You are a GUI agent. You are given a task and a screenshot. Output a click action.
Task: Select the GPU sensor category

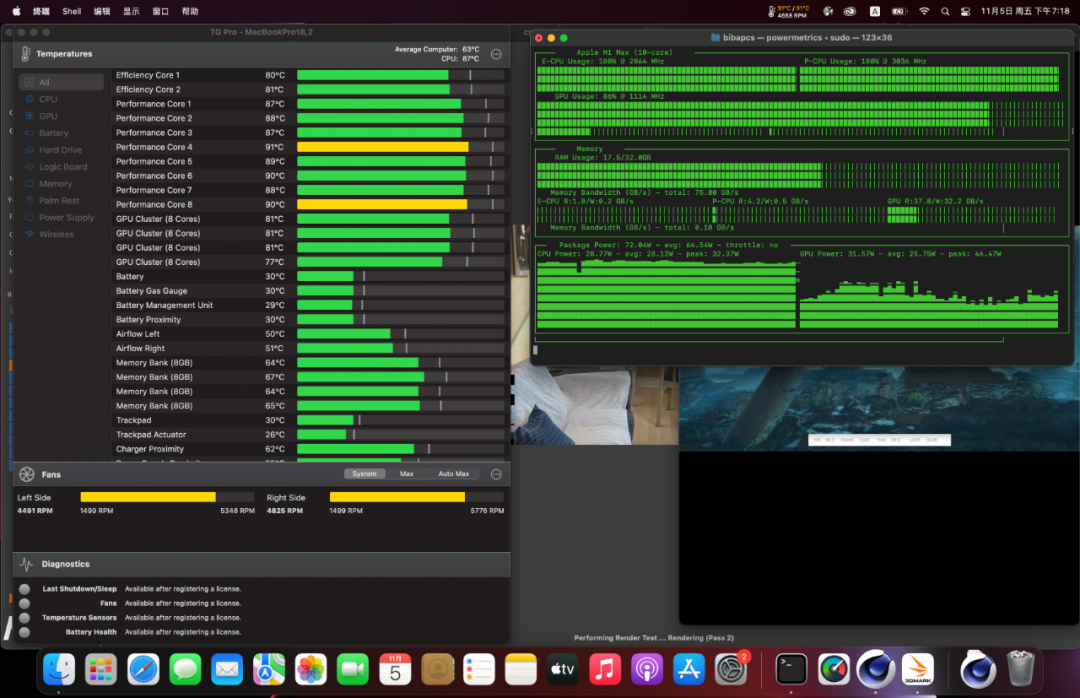(x=48, y=116)
